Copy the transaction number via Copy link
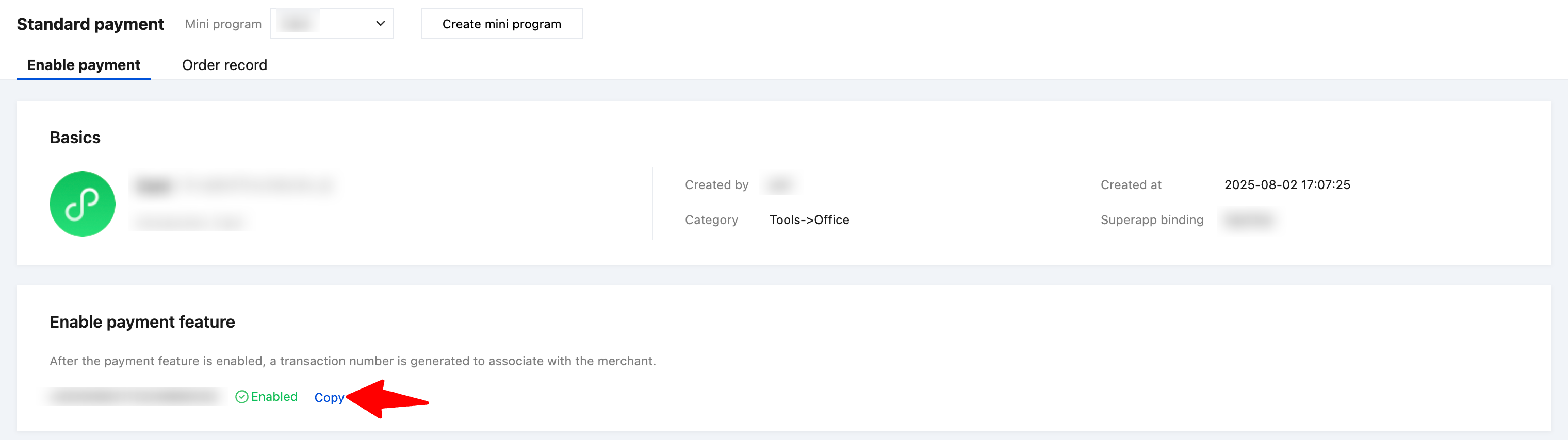This screenshot has width=1568, height=440. [x=329, y=397]
